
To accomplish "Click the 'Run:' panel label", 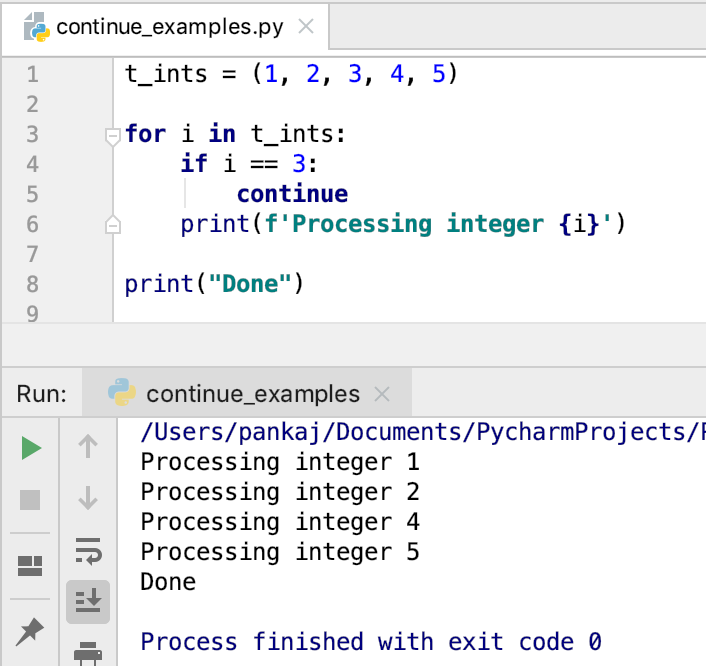I will click(42, 394).
